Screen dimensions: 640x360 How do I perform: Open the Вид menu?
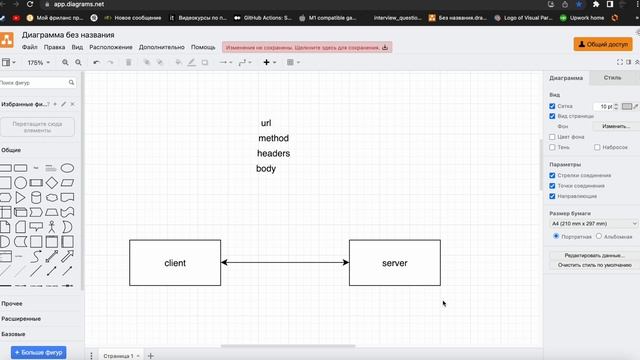pyautogui.click(x=77, y=47)
